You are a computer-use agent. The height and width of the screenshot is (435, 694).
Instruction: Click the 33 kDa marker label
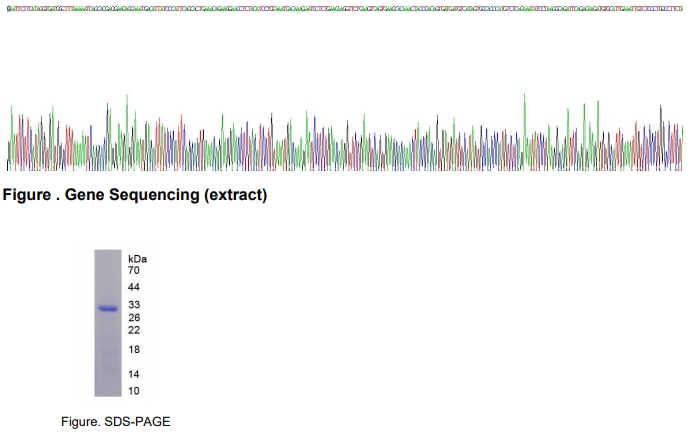(x=134, y=304)
